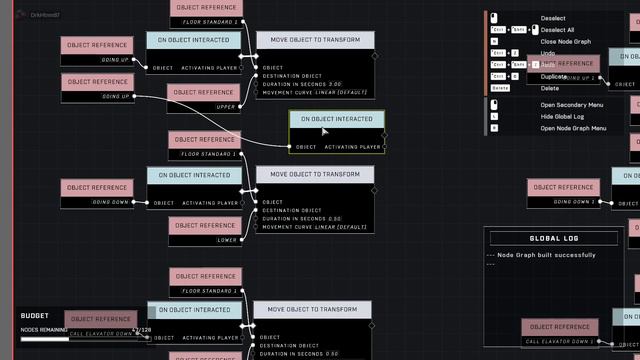This screenshot has height=360, width=640.
Task: Click the Going Up 1 reference output pin
Action: 600,78
